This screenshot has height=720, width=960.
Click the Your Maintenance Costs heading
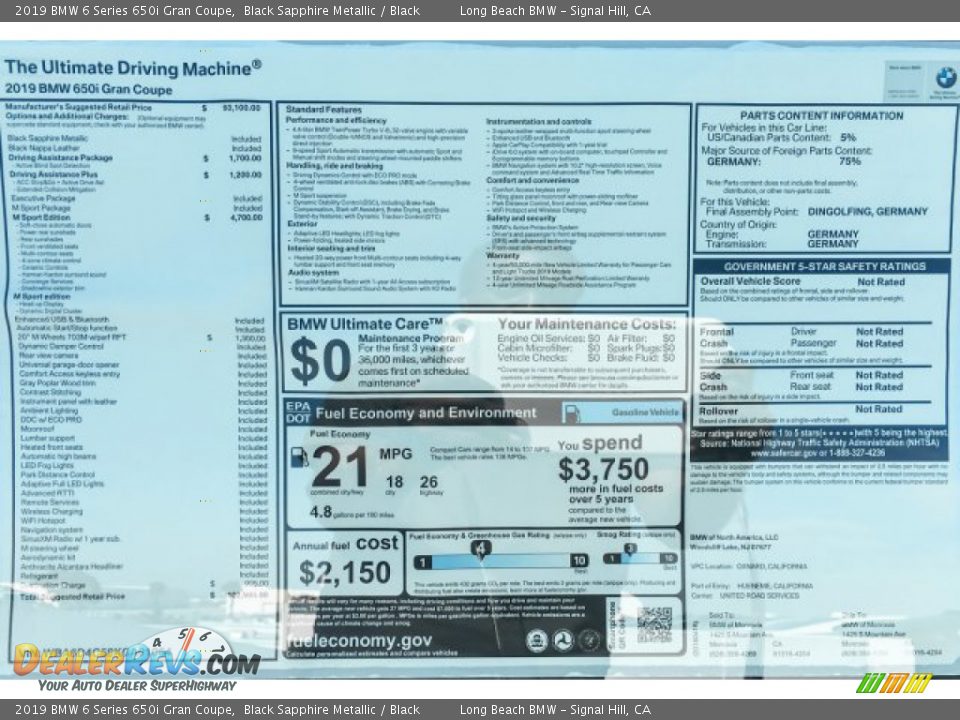coord(586,324)
